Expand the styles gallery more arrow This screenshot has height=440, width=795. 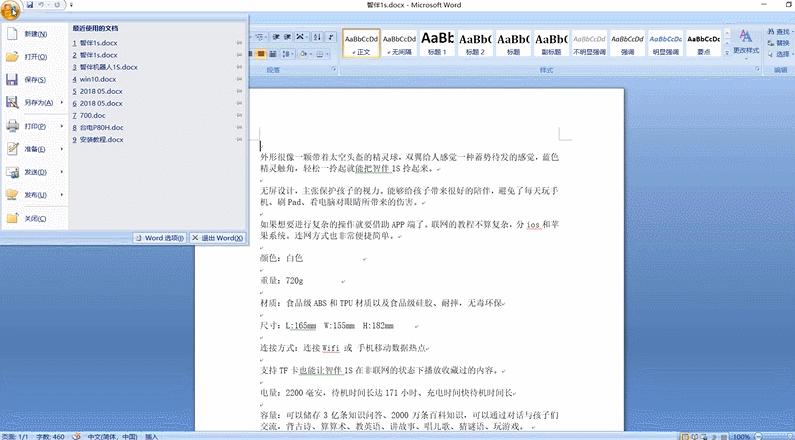tap(728, 53)
